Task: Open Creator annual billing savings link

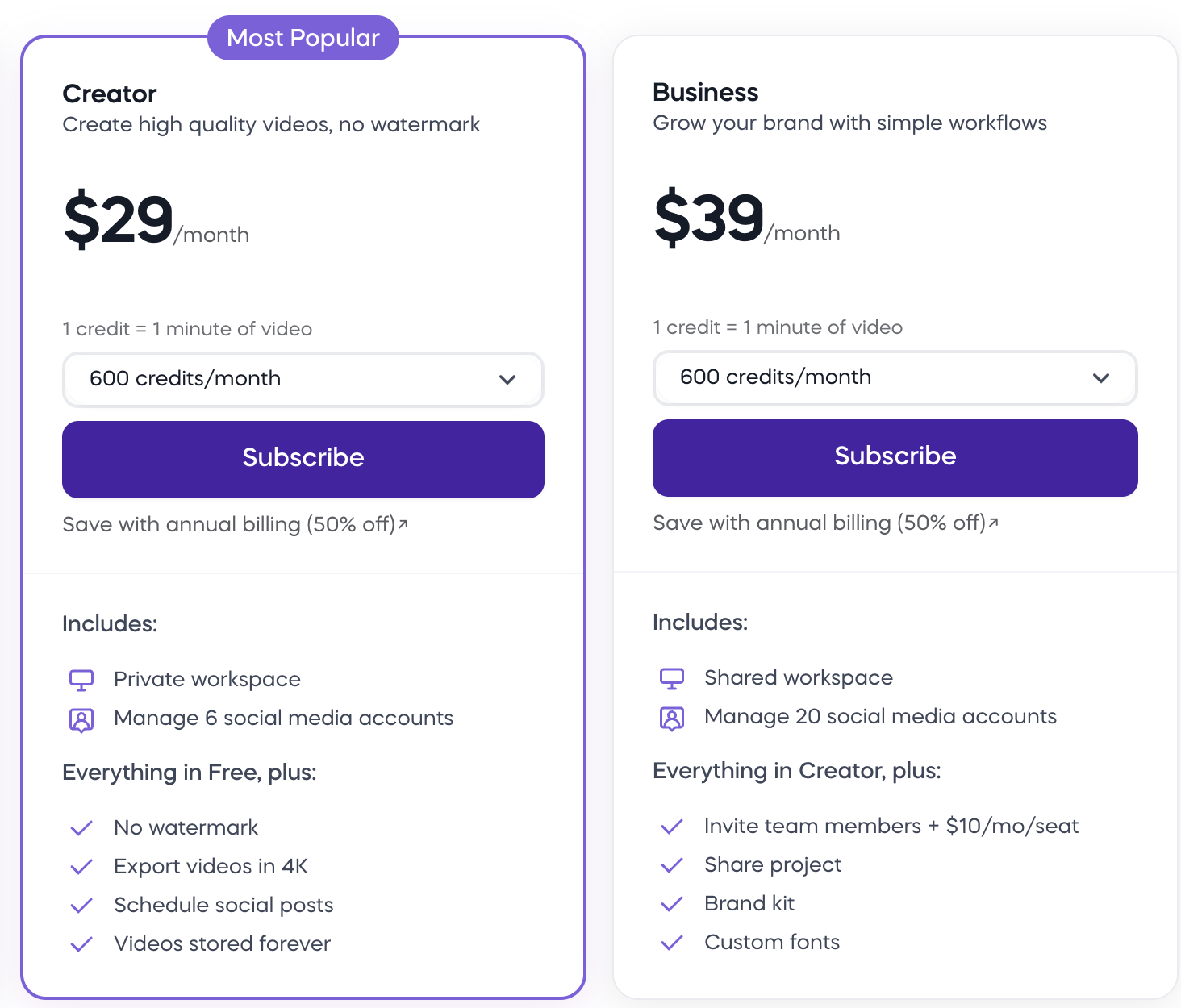Action: tap(235, 525)
